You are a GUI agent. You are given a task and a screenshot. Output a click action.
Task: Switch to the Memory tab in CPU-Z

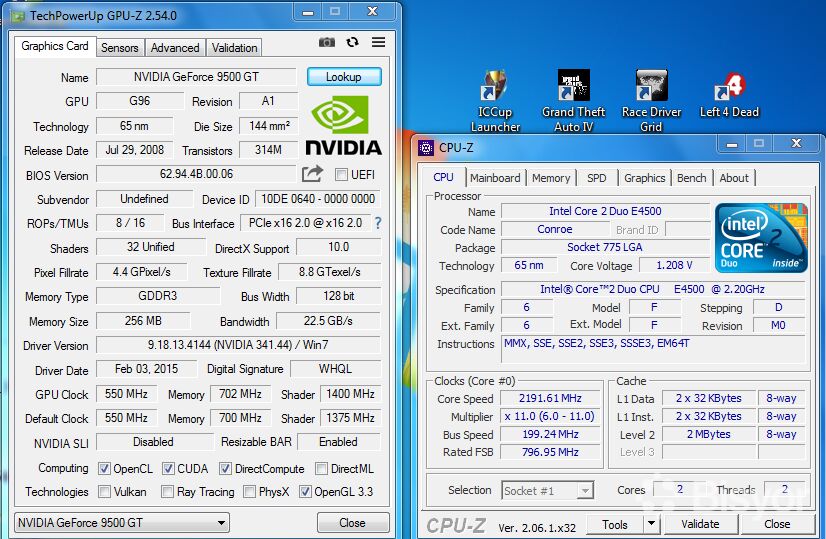coord(551,178)
